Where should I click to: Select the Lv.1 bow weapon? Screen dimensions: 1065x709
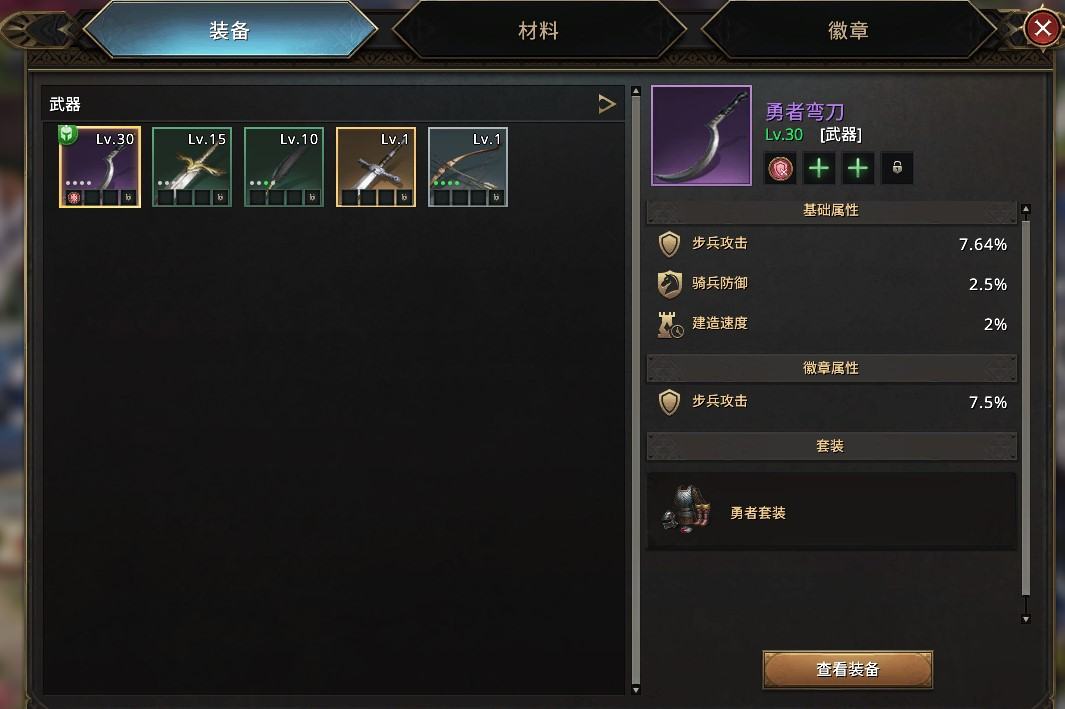(x=468, y=167)
